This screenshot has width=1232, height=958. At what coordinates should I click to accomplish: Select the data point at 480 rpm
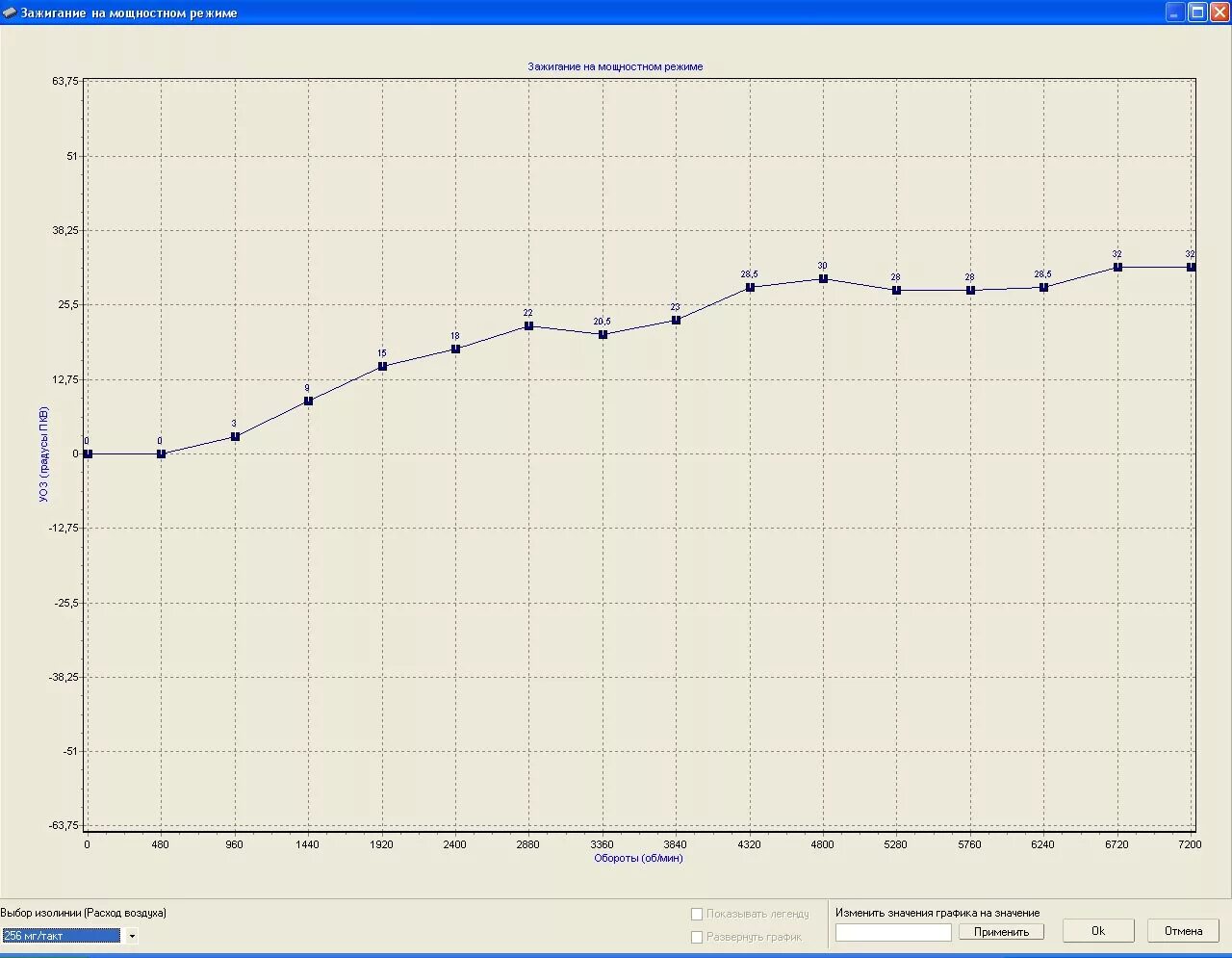click(x=161, y=453)
